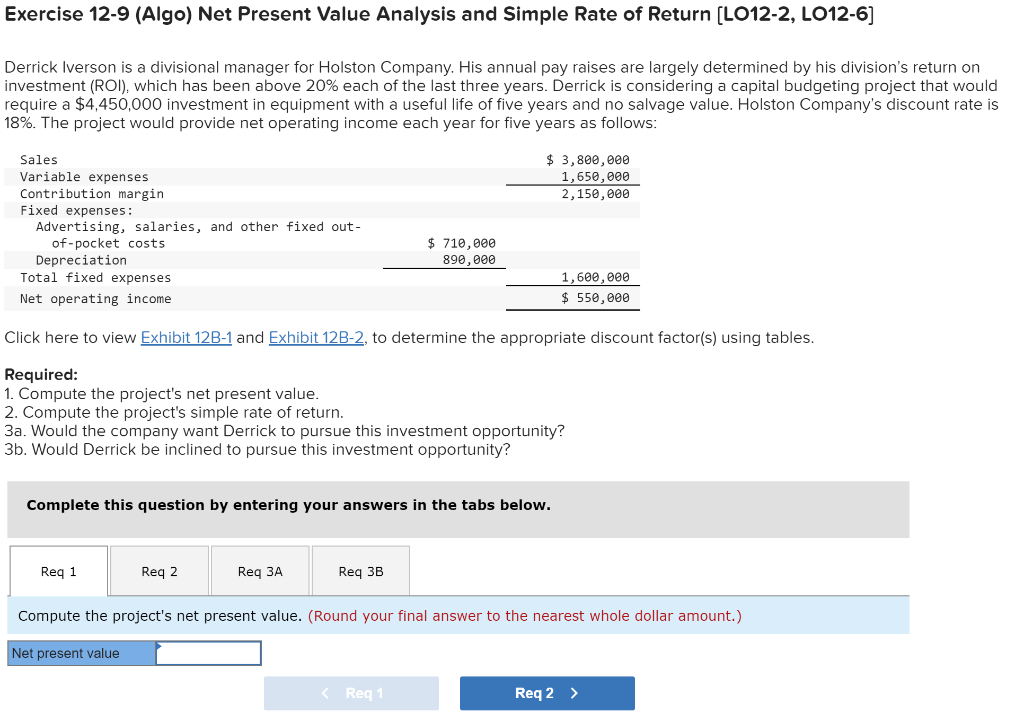Click the grayed-out Req 1 back button
Image resolution: width=1024 pixels, height=721 pixels.
coord(351,693)
